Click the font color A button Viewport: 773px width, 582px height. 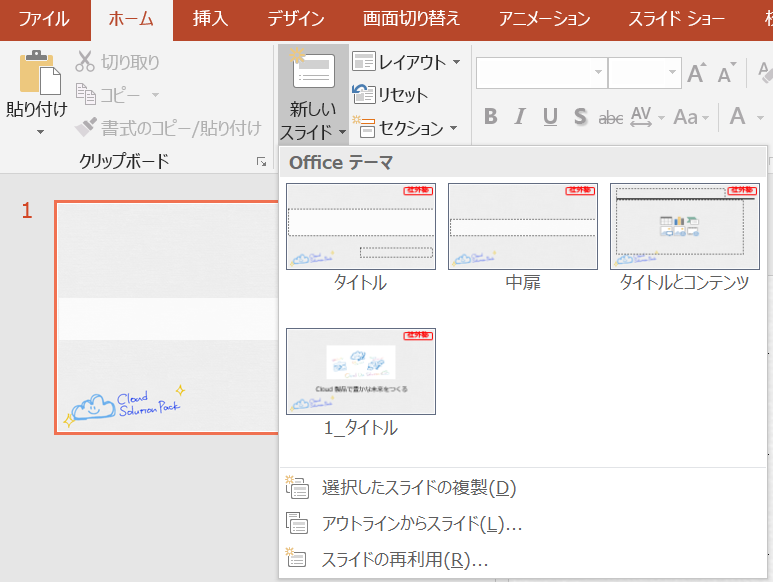tap(738, 117)
